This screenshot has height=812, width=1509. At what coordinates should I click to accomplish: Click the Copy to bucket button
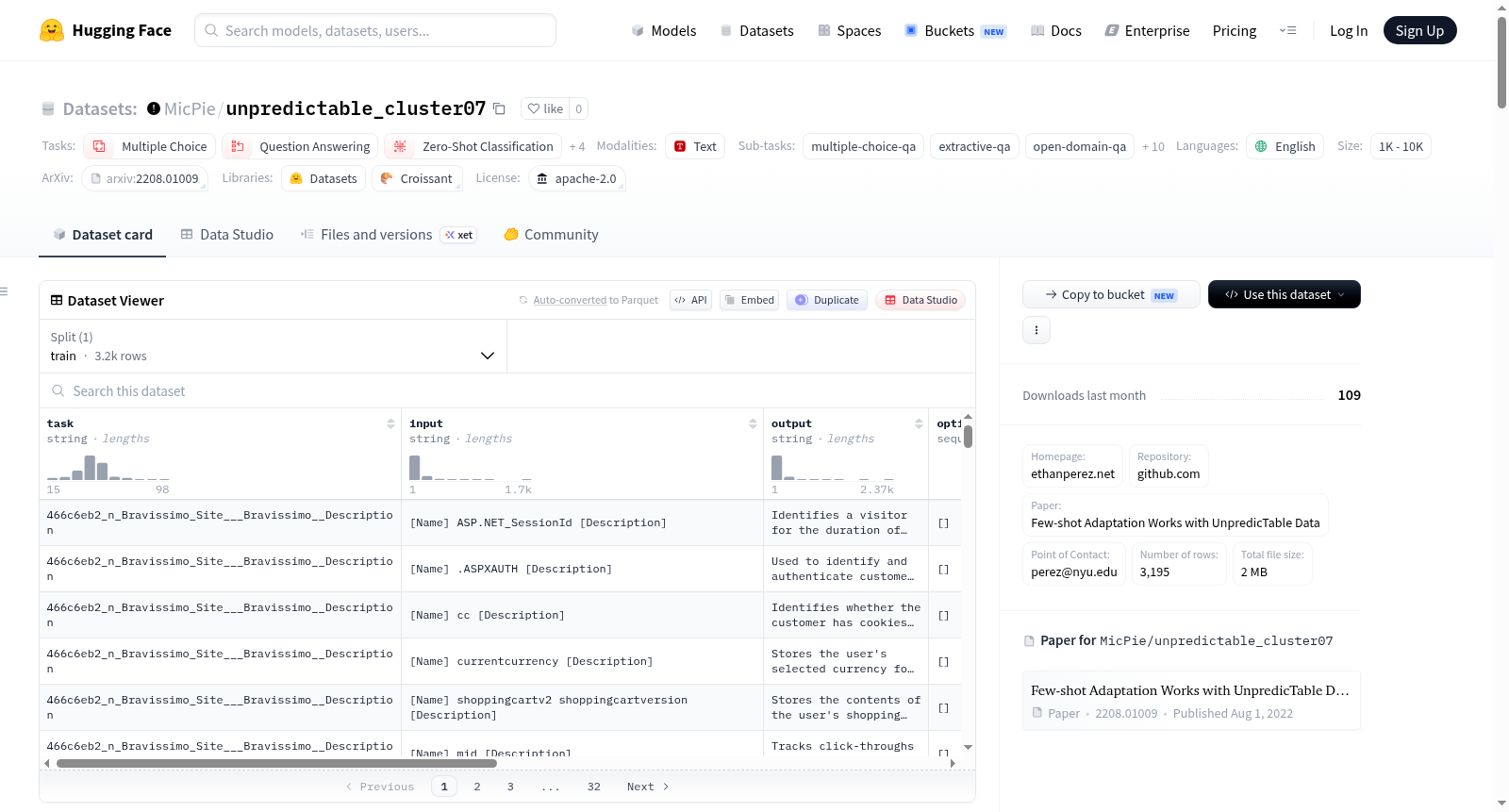click(x=1111, y=294)
